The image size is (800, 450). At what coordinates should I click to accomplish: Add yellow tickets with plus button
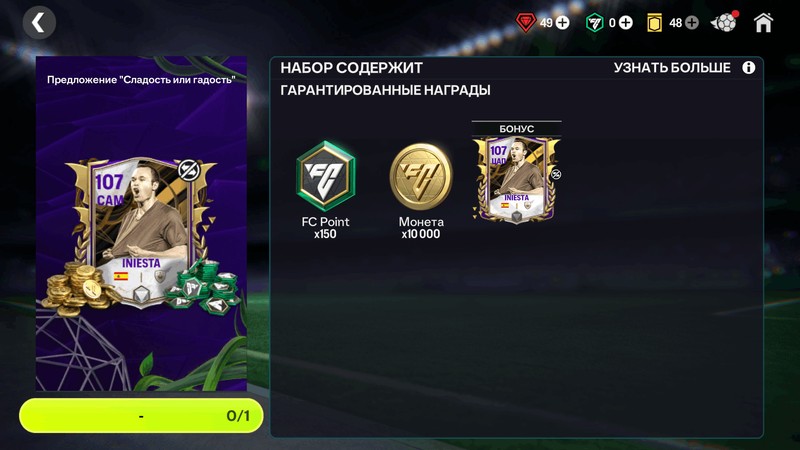pos(692,23)
